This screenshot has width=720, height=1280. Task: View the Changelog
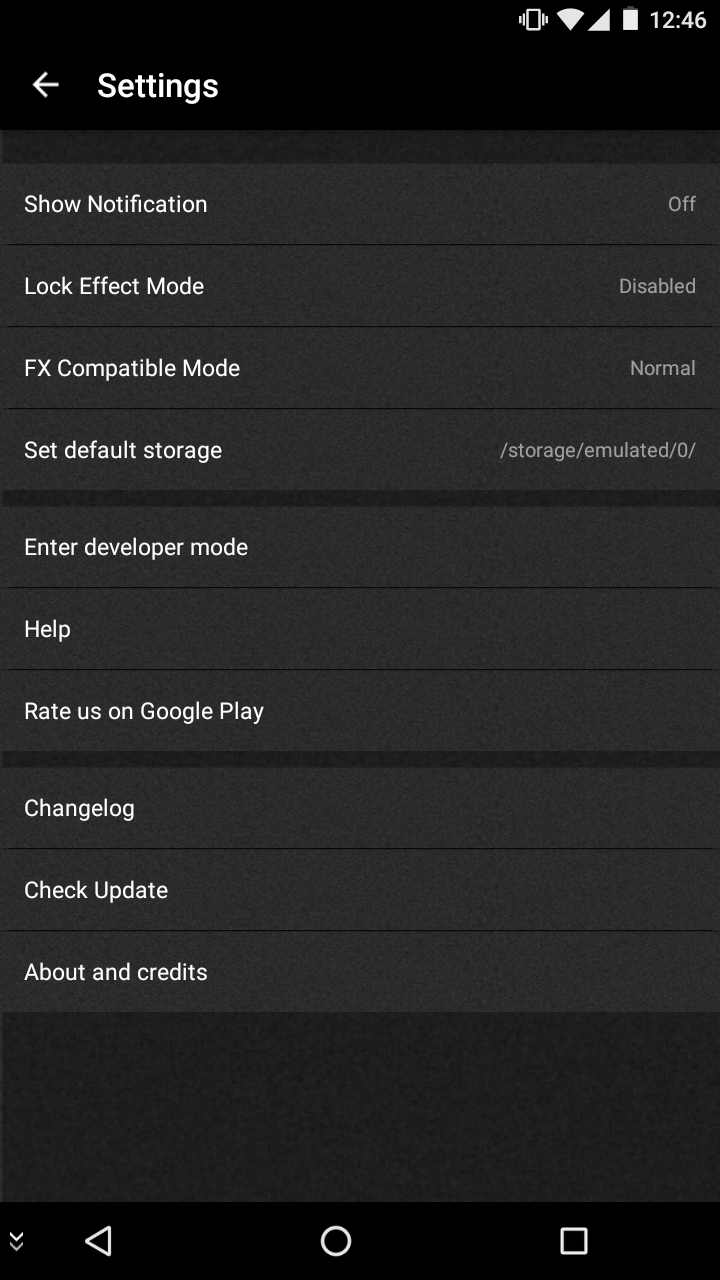pyautogui.click(x=360, y=808)
